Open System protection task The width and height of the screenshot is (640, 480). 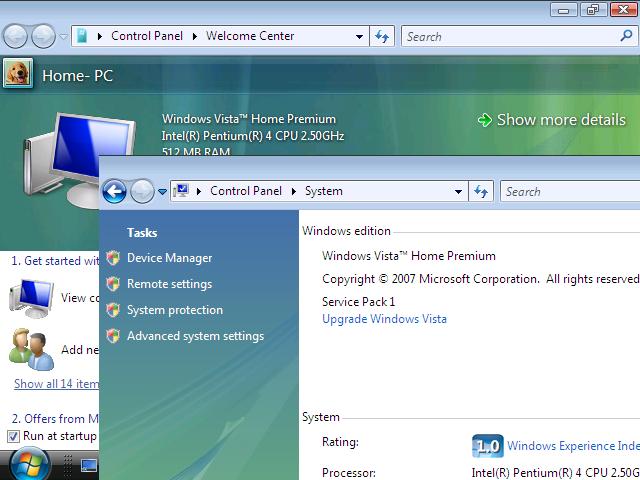[x=175, y=310]
